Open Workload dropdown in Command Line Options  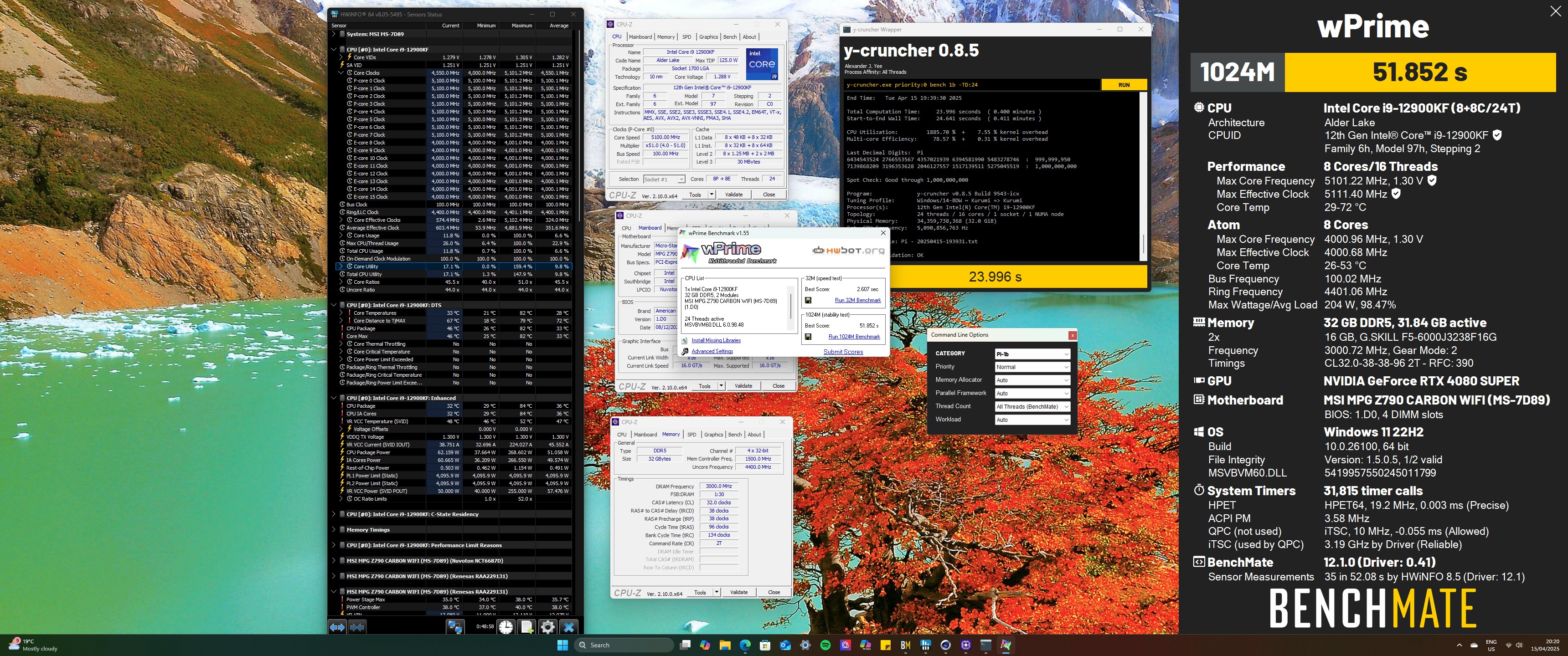(1032, 420)
